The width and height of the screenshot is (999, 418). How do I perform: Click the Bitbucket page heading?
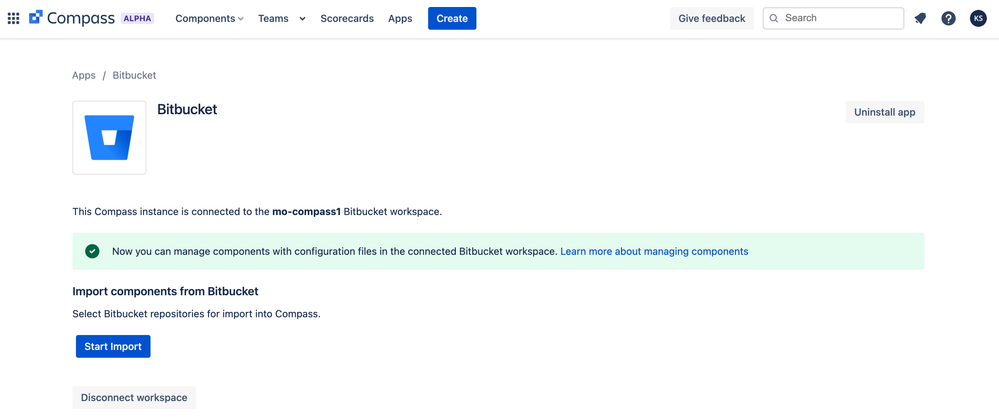[x=187, y=109]
